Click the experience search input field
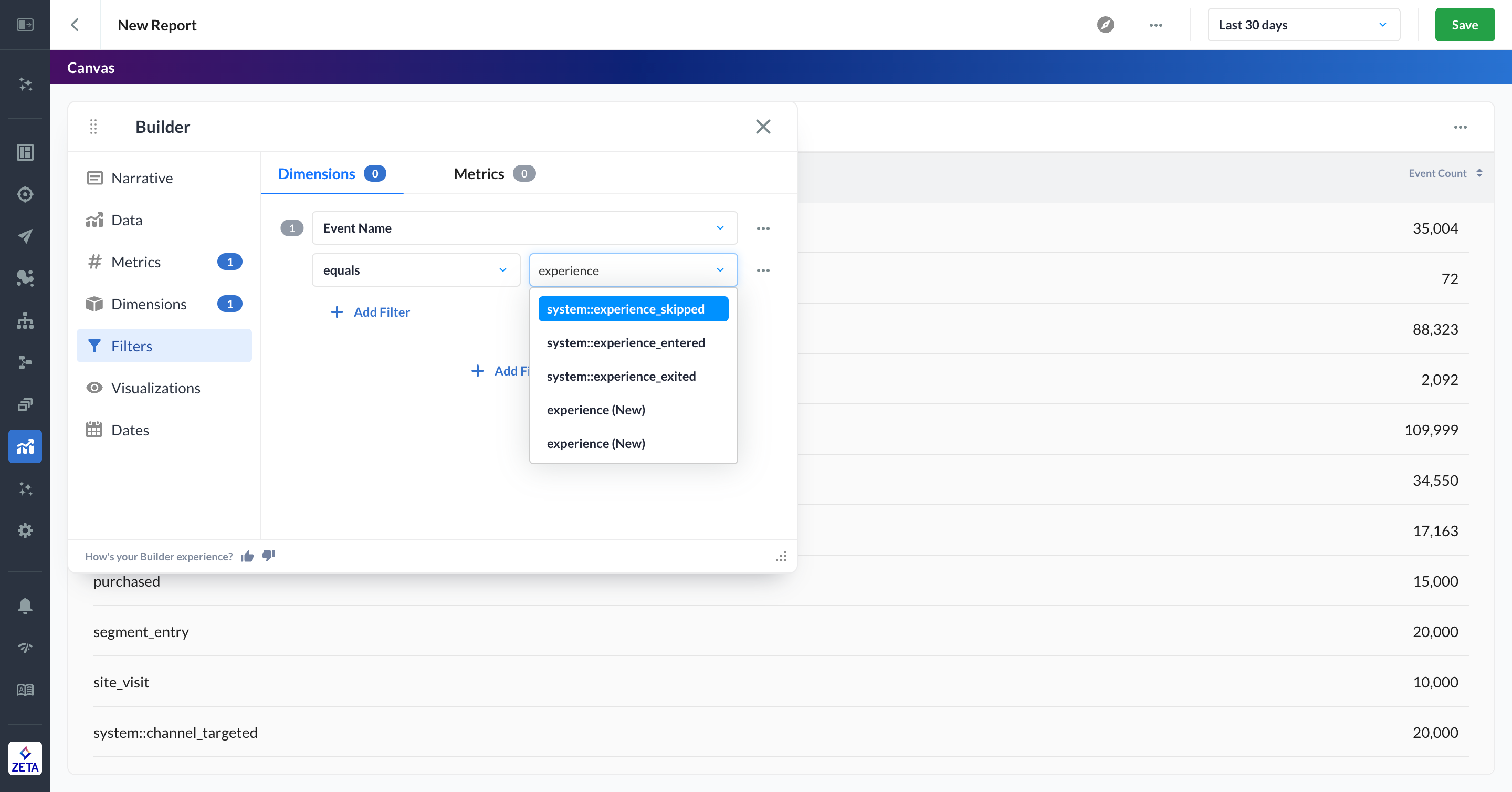Screen dimensions: 1512x792 622,270
